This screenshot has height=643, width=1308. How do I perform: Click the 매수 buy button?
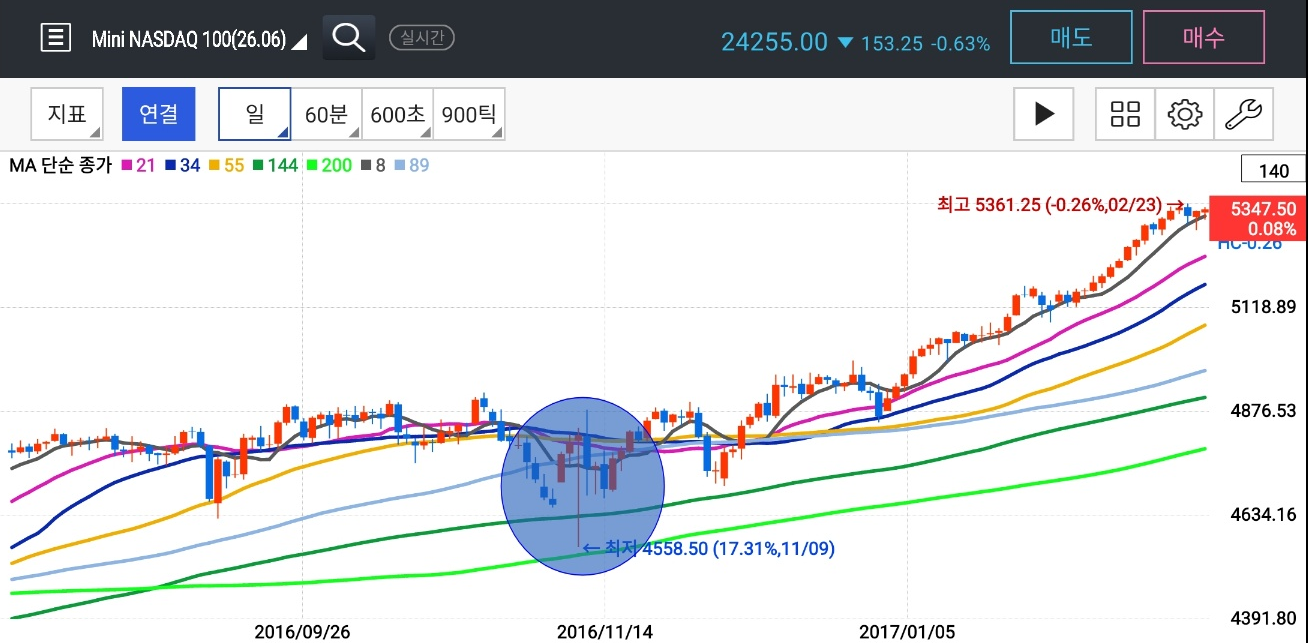[x=1204, y=38]
